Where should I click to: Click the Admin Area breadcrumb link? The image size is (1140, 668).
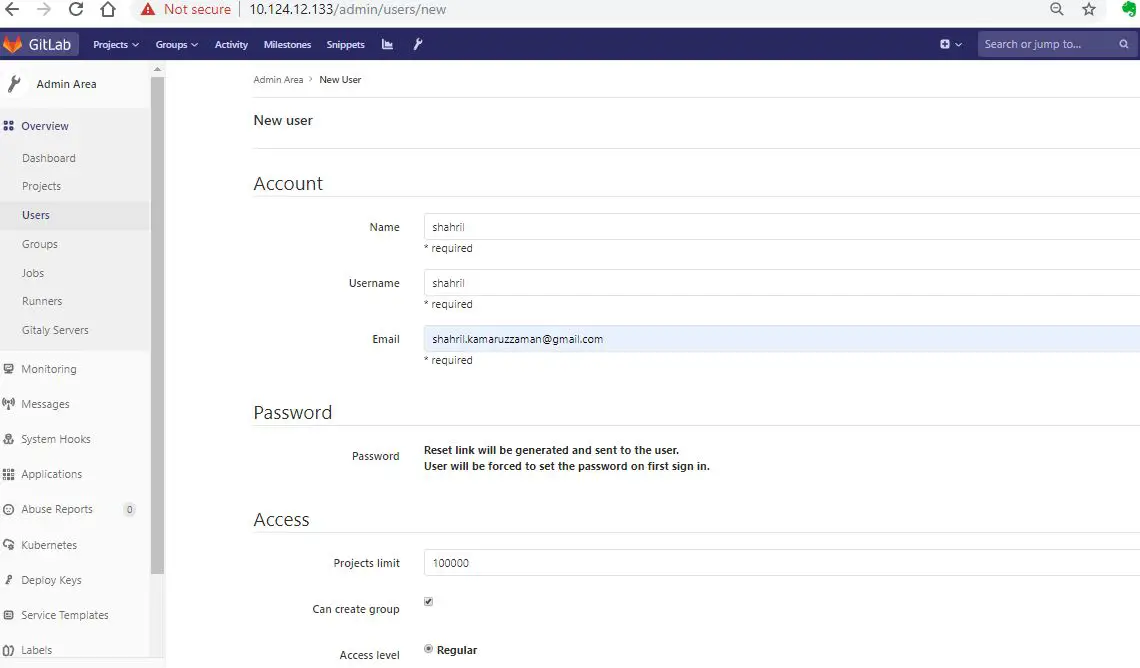pos(278,79)
